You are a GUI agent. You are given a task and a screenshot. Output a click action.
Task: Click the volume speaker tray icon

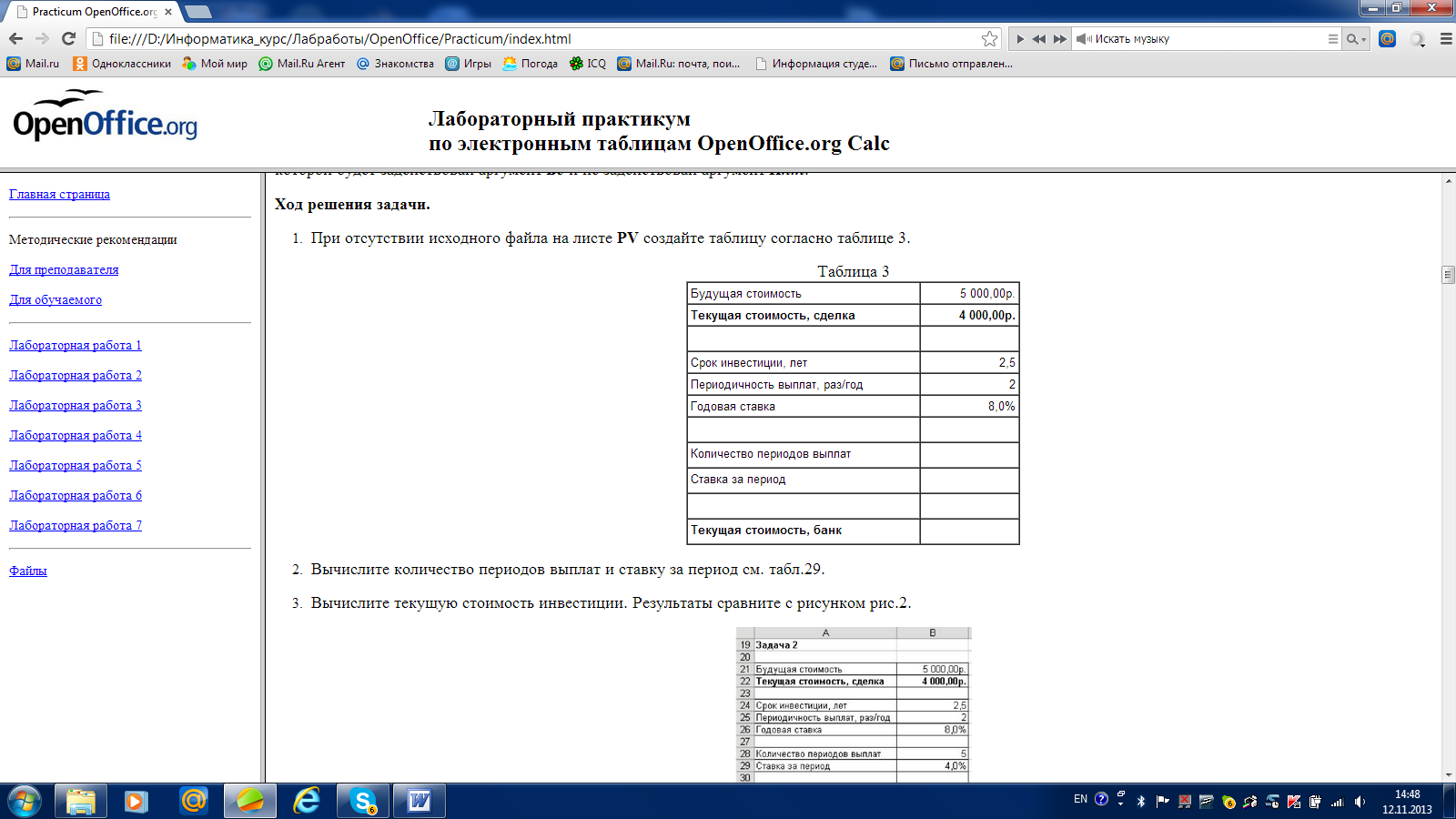click(x=1360, y=802)
